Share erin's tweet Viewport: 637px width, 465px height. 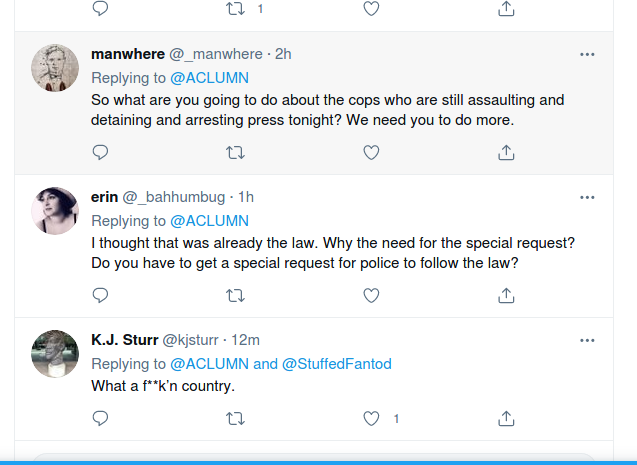506,295
